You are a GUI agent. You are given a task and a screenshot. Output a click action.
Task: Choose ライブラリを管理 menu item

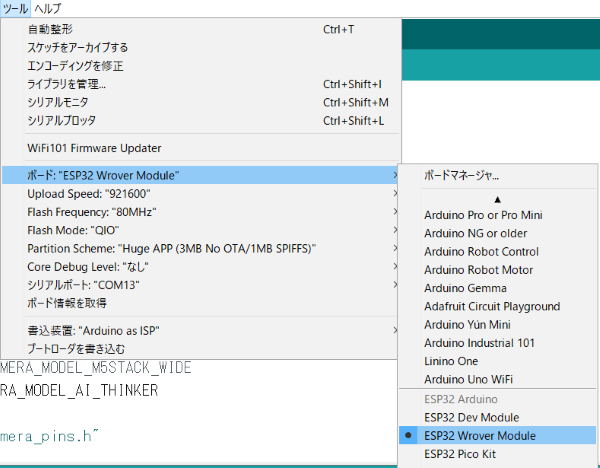(x=67, y=85)
